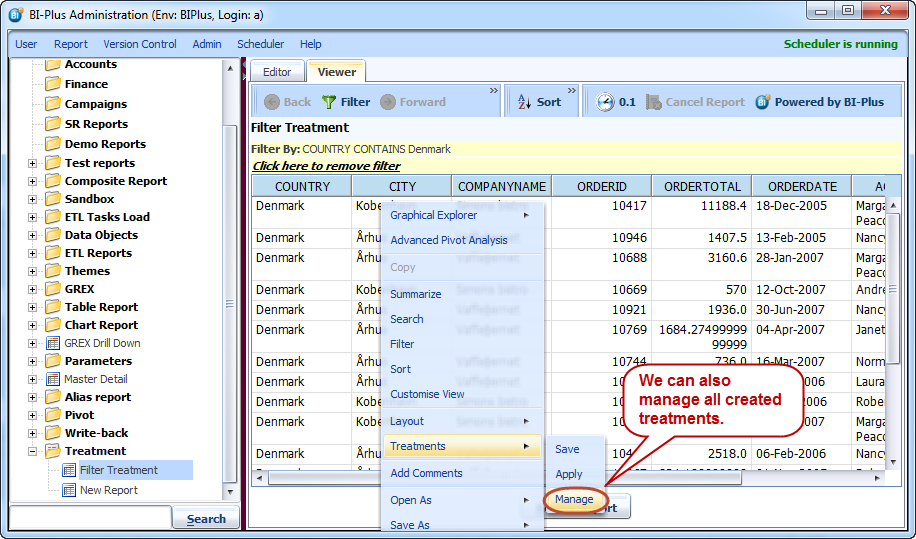Choose Manage from the Treatments submenu
Viewport: 916px width, 539px height.
574,499
